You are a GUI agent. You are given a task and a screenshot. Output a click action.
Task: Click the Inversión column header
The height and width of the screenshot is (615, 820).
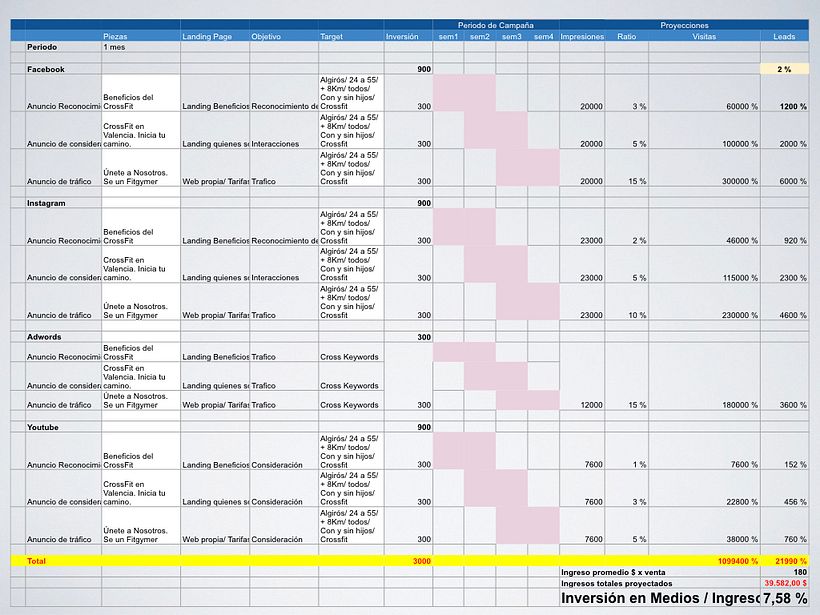pos(401,35)
